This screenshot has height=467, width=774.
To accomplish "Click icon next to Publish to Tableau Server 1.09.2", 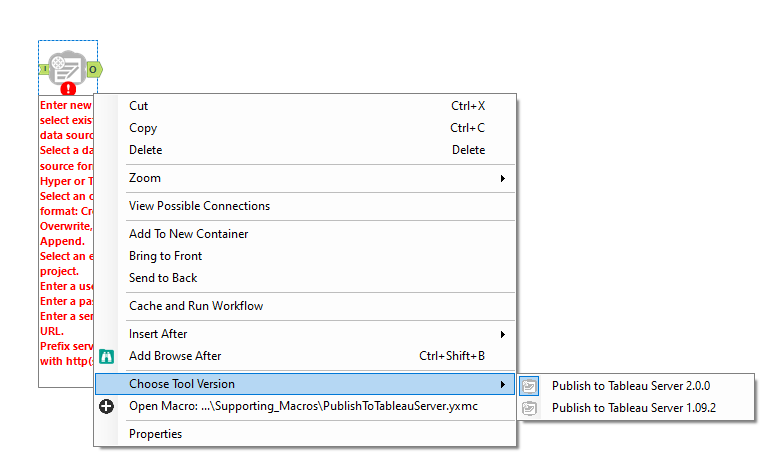I will tap(529, 408).
